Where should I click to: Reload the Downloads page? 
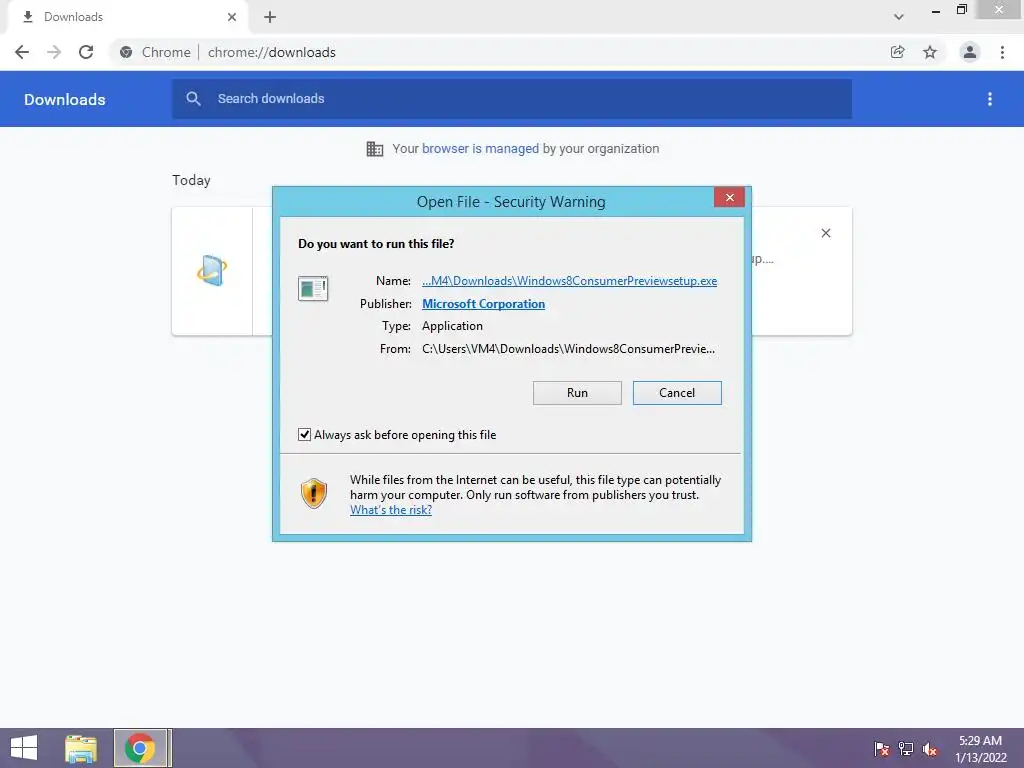pyautogui.click(x=86, y=52)
